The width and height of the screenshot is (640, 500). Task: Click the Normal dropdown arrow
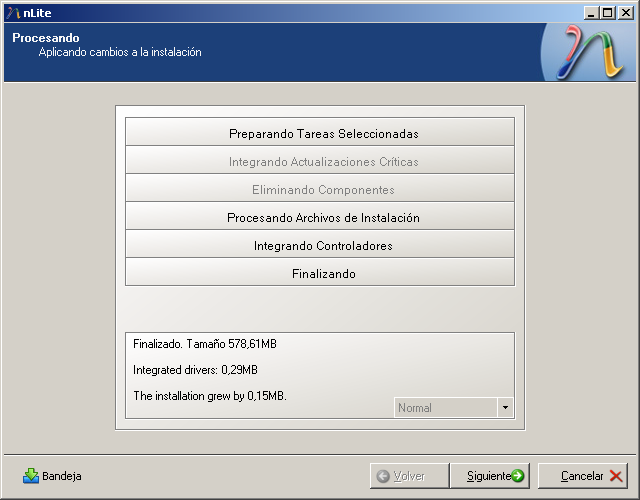[x=505, y=407]
